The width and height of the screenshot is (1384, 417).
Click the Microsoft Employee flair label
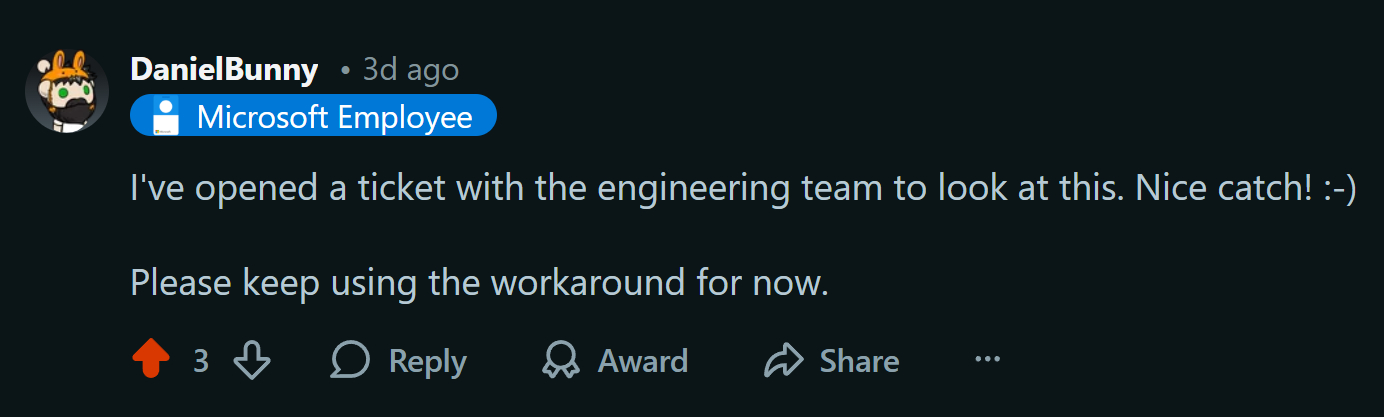(x=334, y=117)
